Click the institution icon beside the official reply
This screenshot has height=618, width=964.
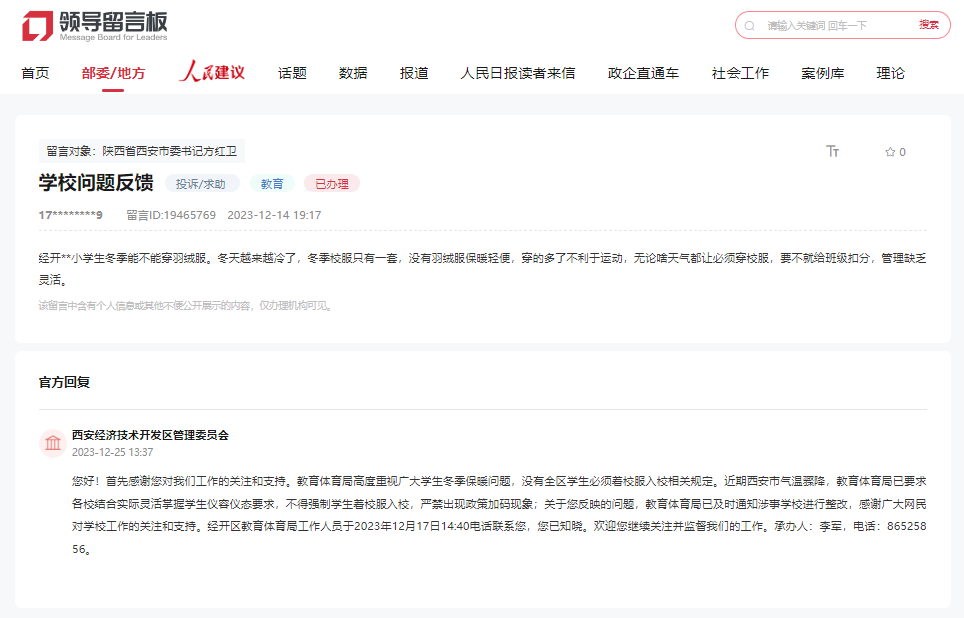coord(53,443)
